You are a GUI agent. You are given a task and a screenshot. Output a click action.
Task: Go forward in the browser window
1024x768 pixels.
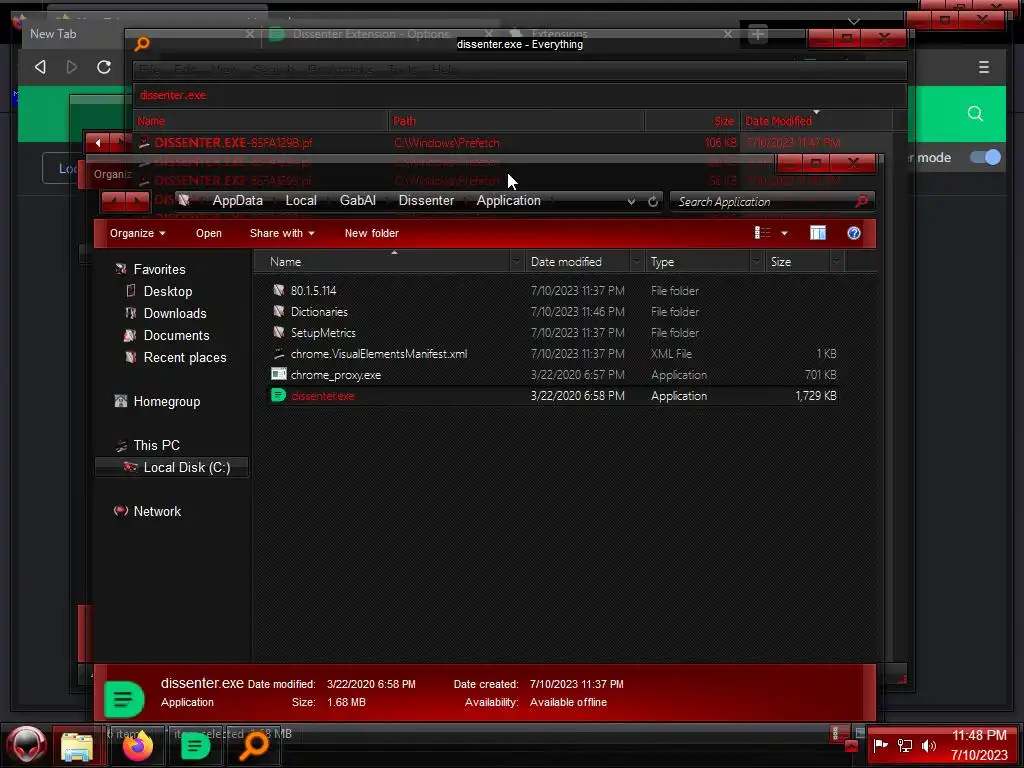pos(72,67)
